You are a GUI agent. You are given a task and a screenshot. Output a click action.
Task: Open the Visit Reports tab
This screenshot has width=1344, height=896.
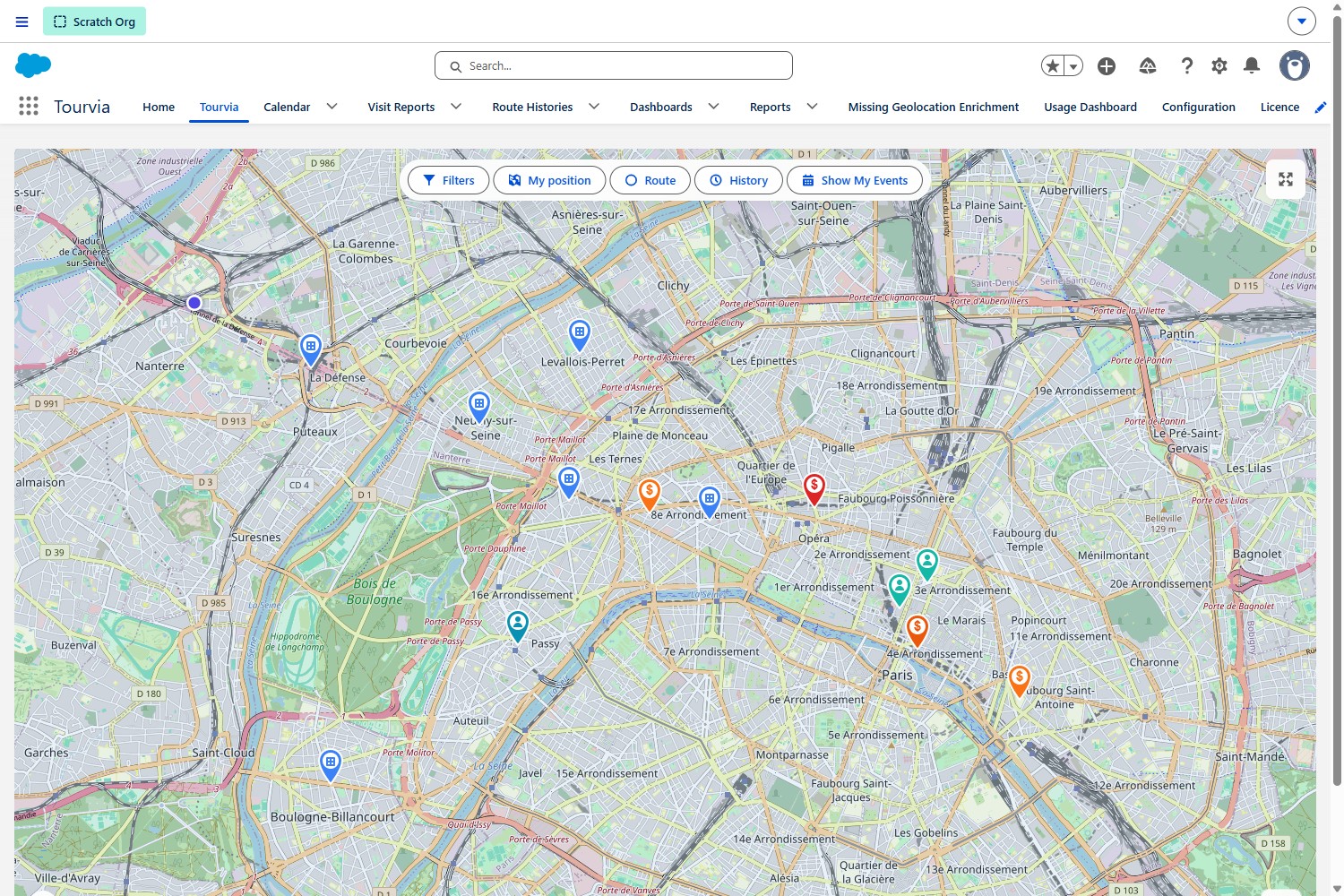click(x=401, y=108)
